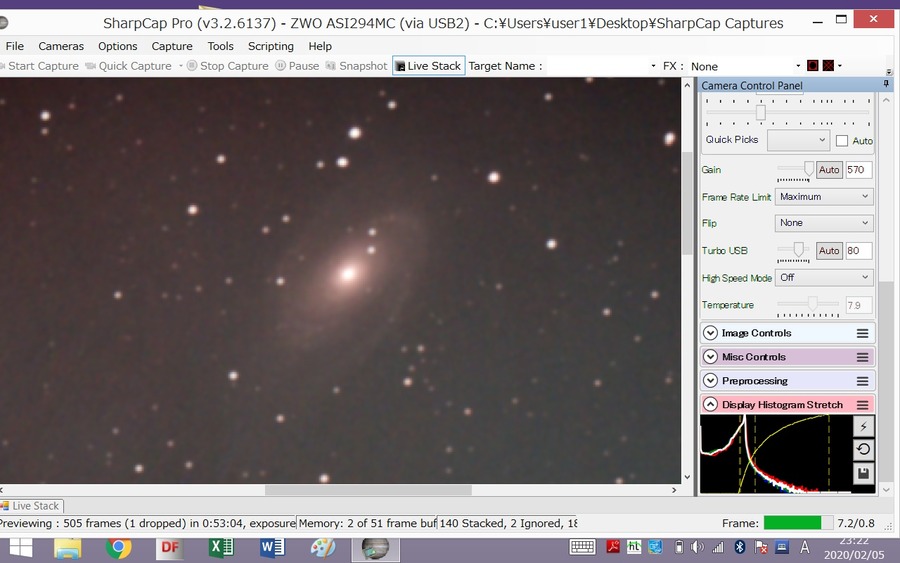Click Quick Capture button

coord(129,66)
